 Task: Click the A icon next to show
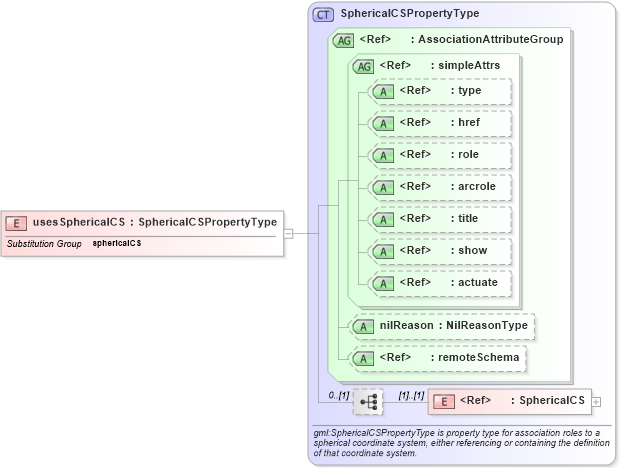(383, 252)
